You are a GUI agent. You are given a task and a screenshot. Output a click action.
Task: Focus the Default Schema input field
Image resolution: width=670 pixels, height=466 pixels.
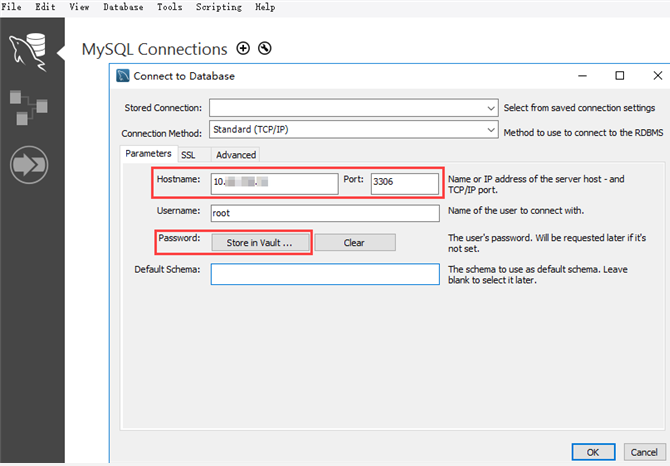click(x=325, y=274)
